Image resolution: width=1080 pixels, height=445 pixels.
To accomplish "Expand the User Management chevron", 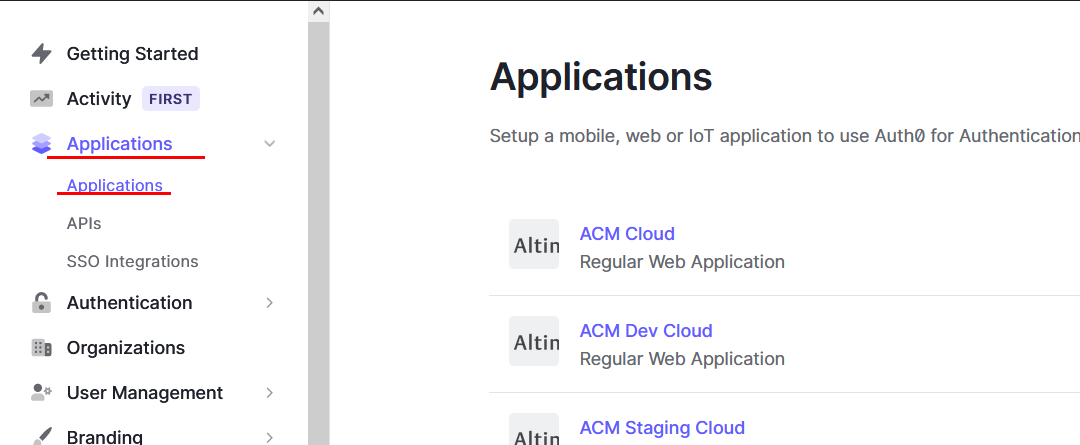I will pyautogui.click(x=270, y=393).
